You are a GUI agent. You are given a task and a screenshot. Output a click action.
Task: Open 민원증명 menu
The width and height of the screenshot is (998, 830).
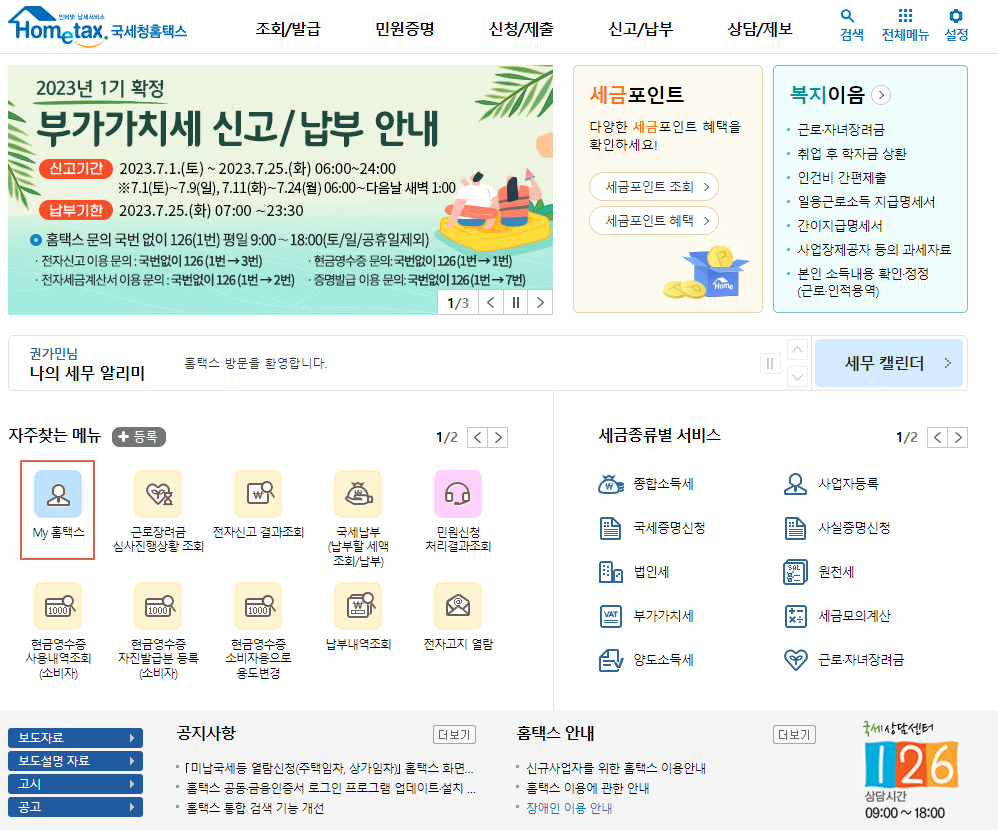(x=405, y=29)
